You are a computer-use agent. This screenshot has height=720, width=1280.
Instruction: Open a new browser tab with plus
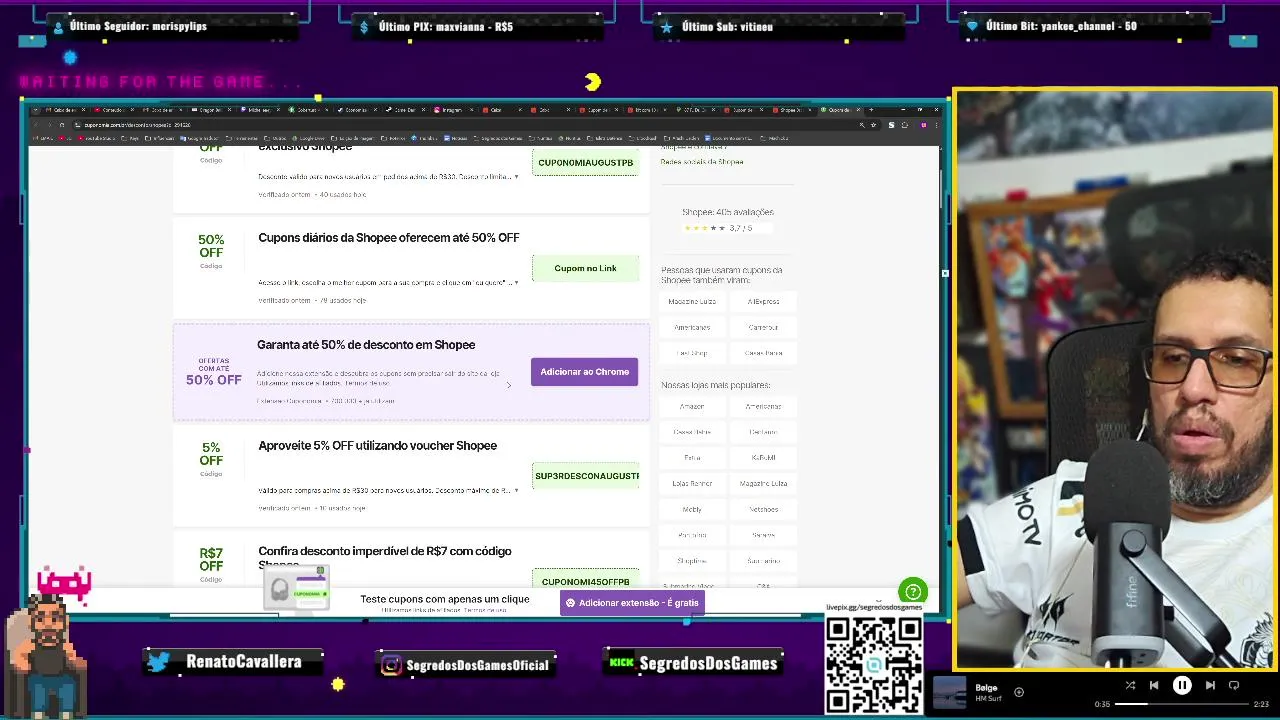(871, 109)
